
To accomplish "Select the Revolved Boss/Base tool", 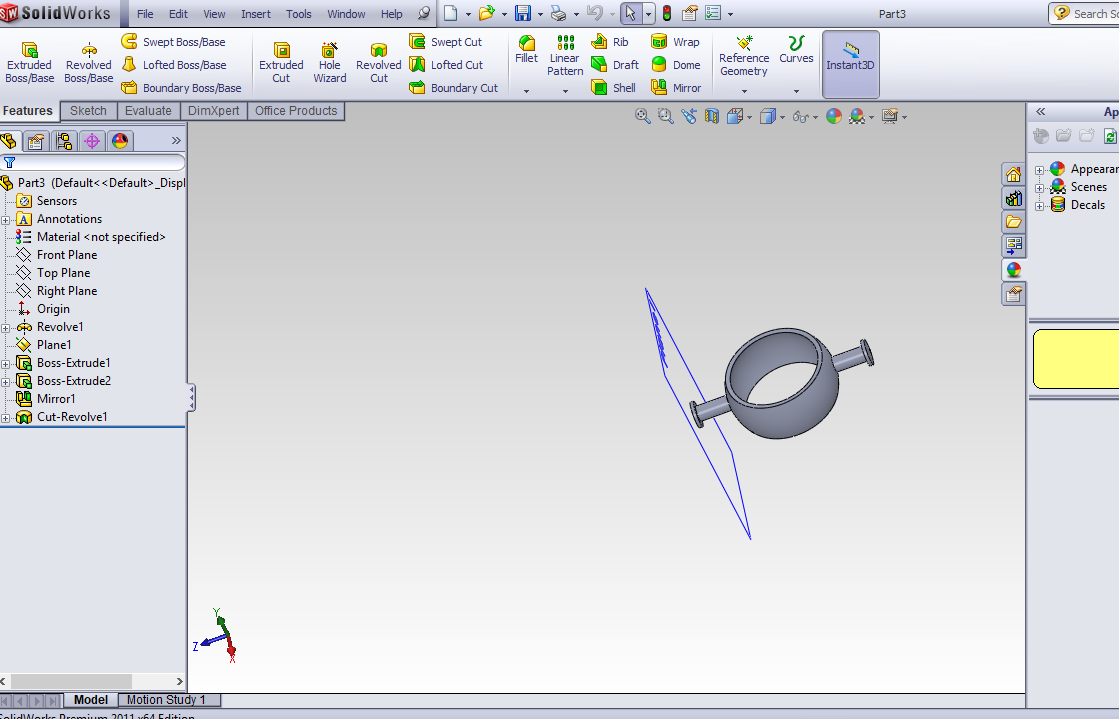I will [88, 63].
